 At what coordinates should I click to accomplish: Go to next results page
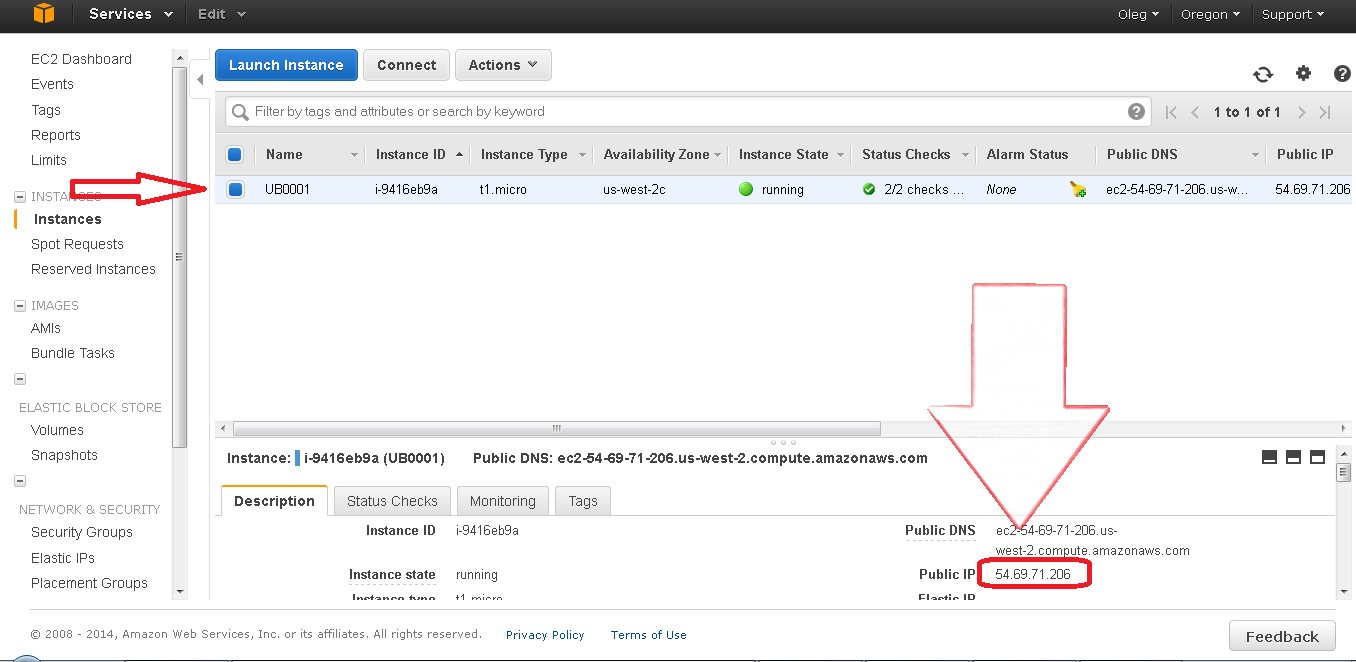pyautogui.click(x=1301, y=112)
